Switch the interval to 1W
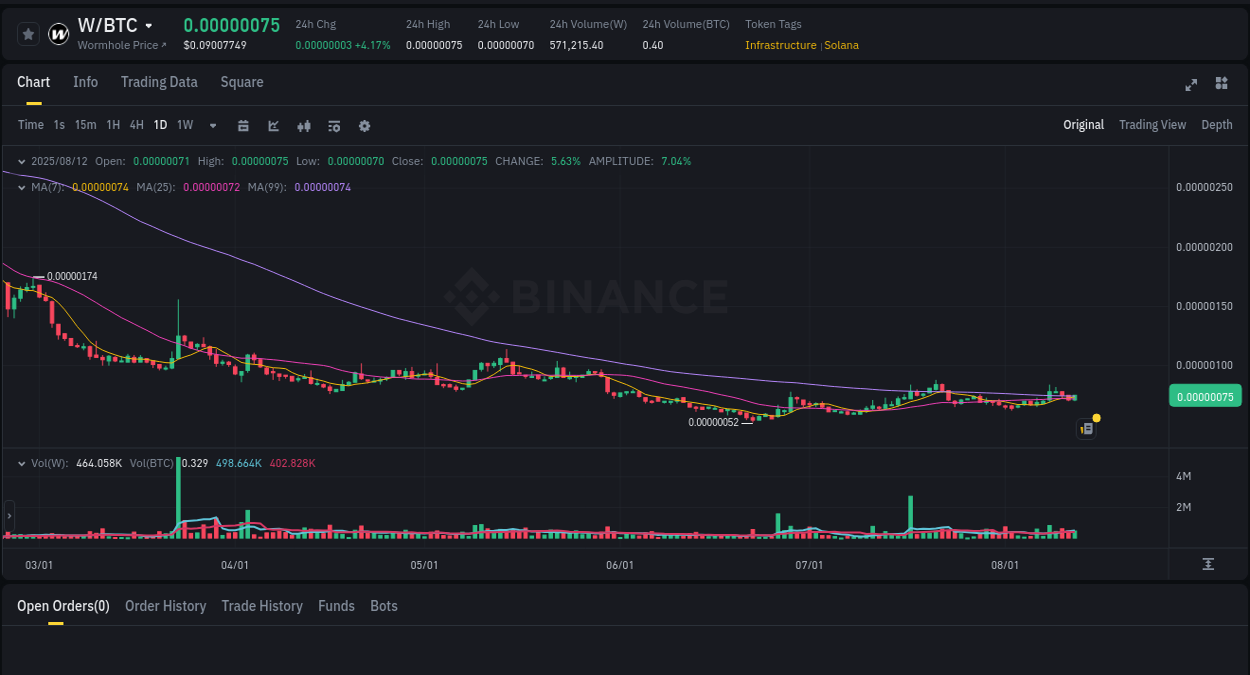1250x675 pixels. [x=185, y=125]
